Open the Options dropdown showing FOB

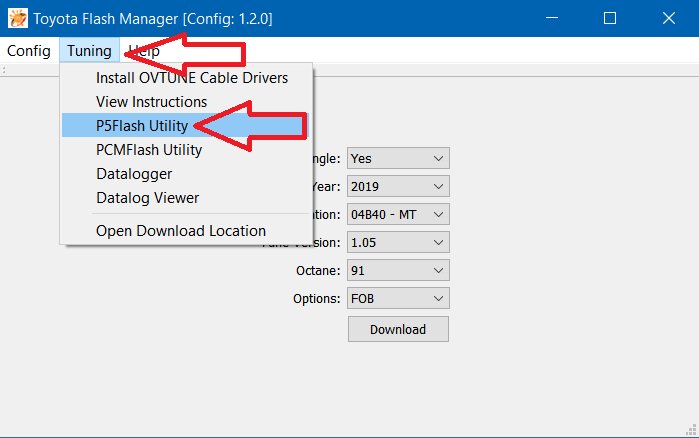[x=398, y=299]
